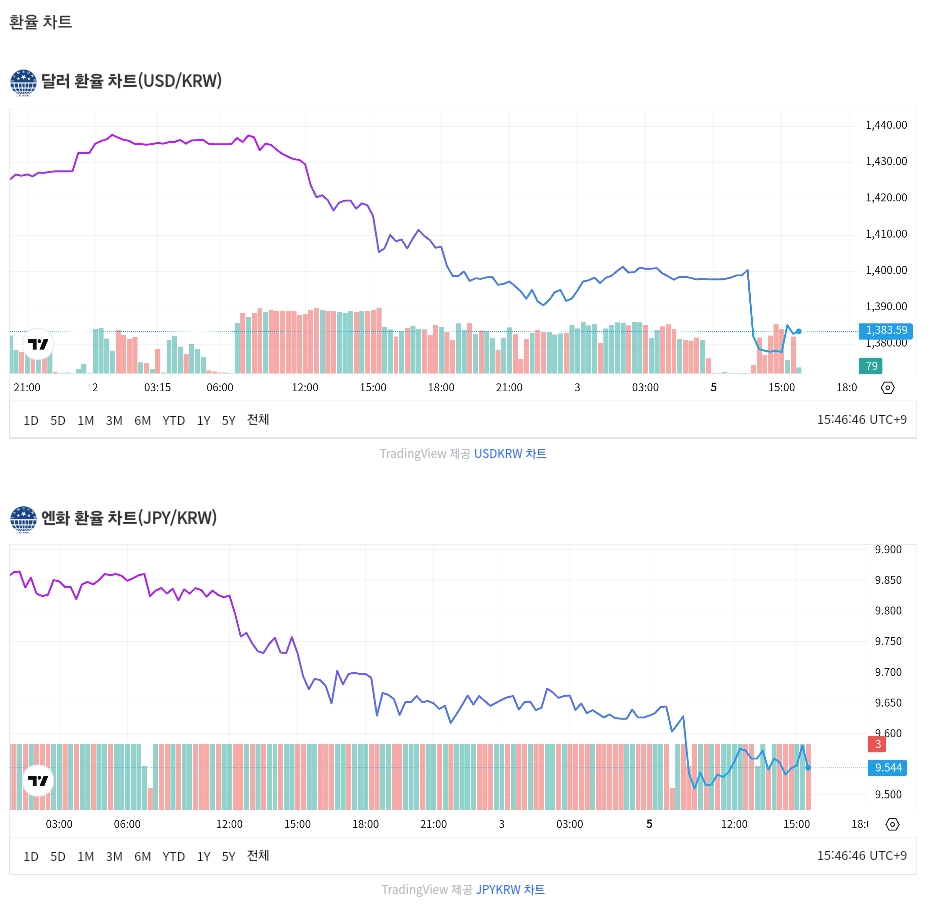948x915 pixels.
Task: Click the round flag icon beside 엔화 환율 차트
Action: pos(23,518)
